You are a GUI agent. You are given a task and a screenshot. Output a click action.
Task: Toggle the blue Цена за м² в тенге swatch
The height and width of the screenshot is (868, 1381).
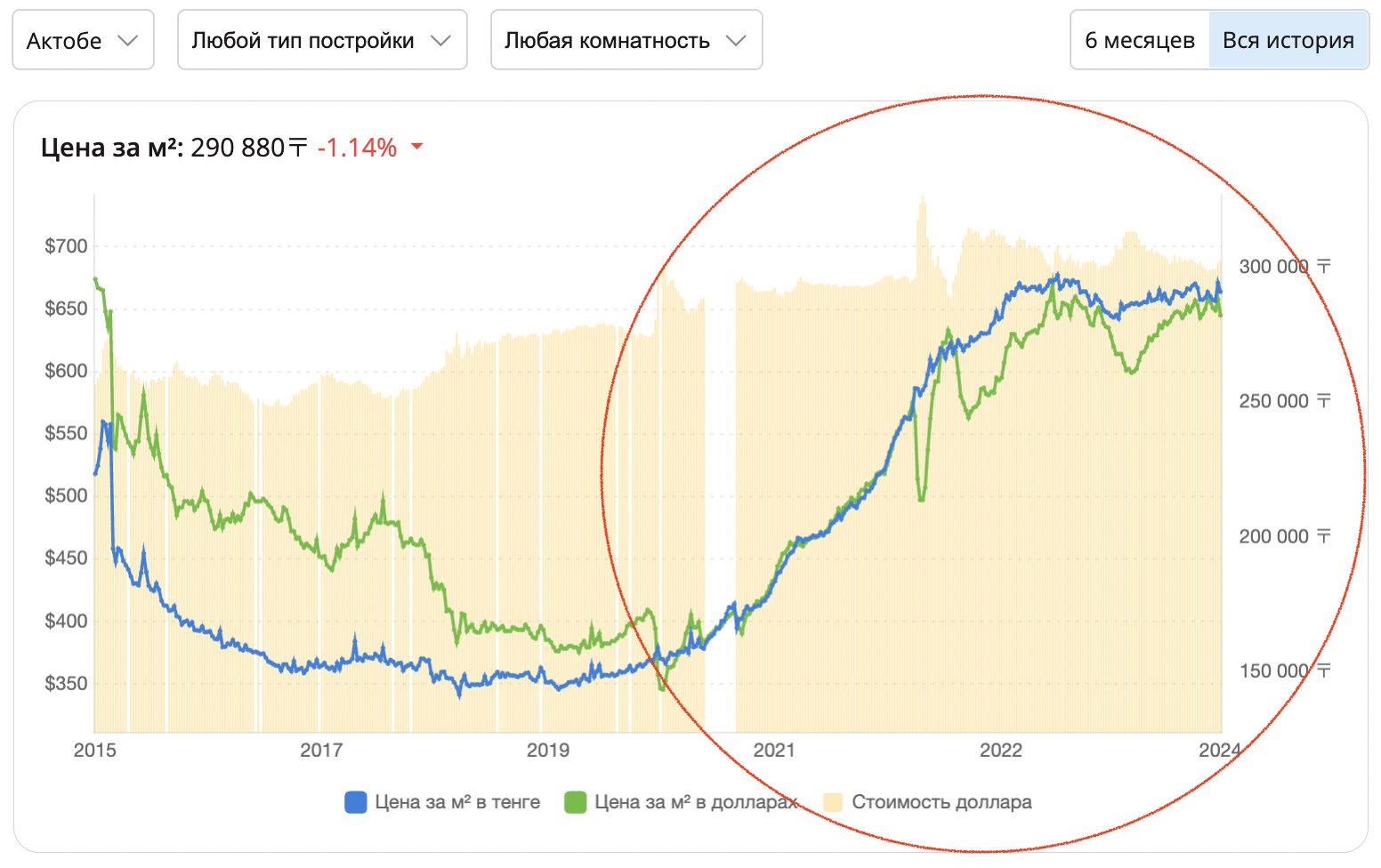[356, 802]
